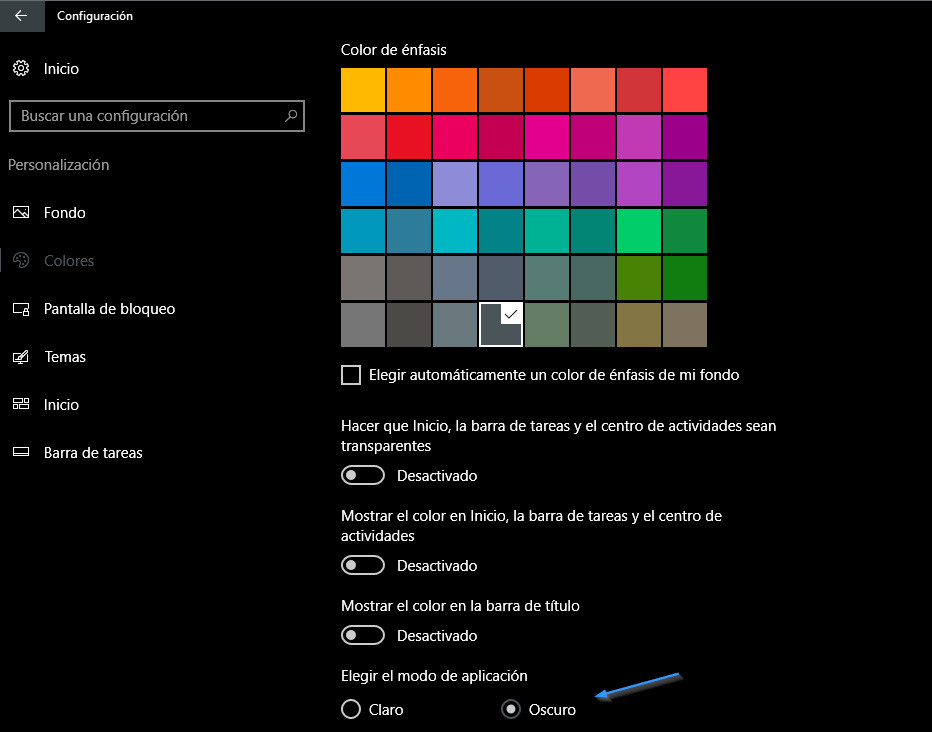Click the Colores palette icon
The height and width of the screenshot is (732, 932).
point(21,260)
